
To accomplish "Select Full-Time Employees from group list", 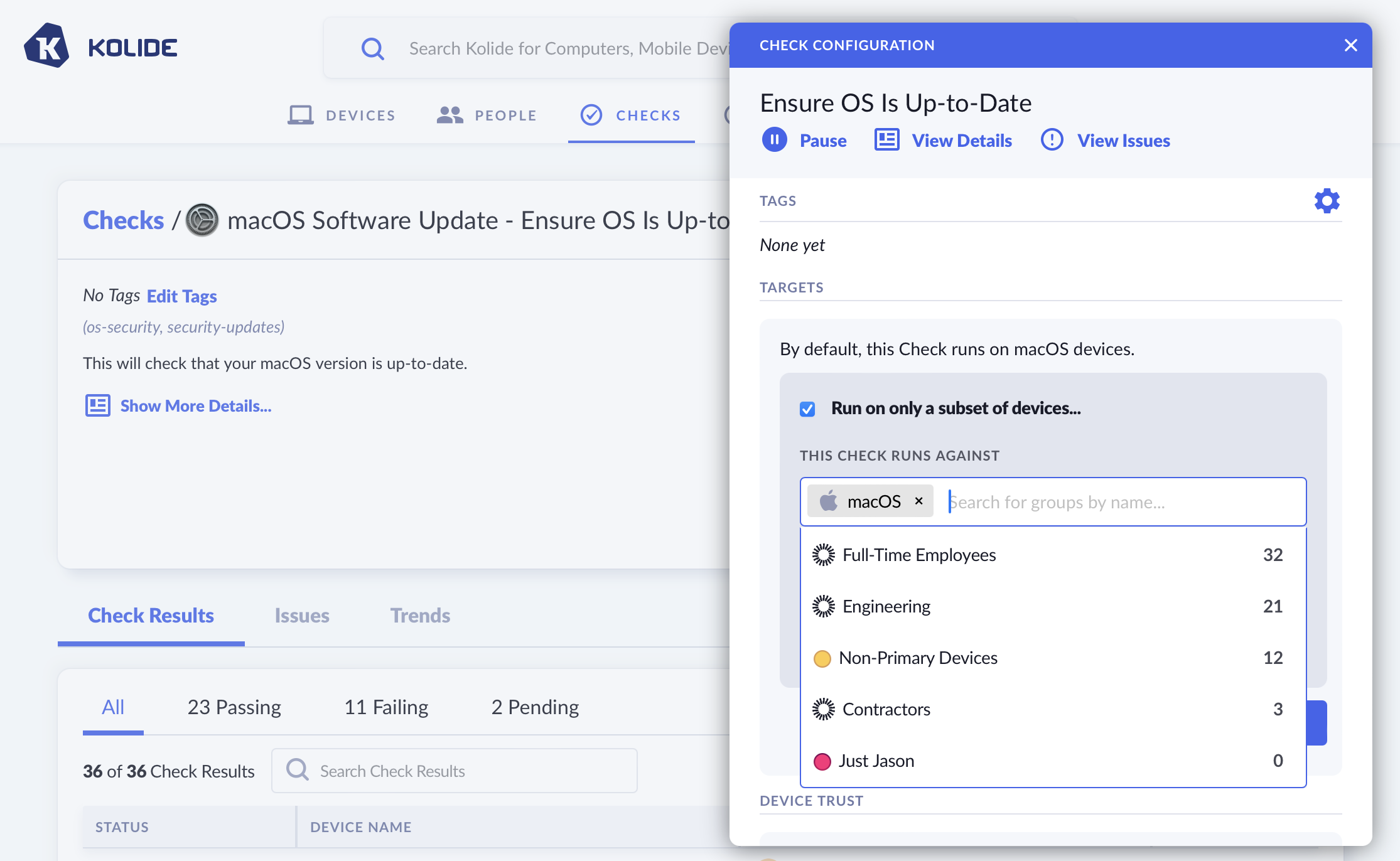I will 919,555.
